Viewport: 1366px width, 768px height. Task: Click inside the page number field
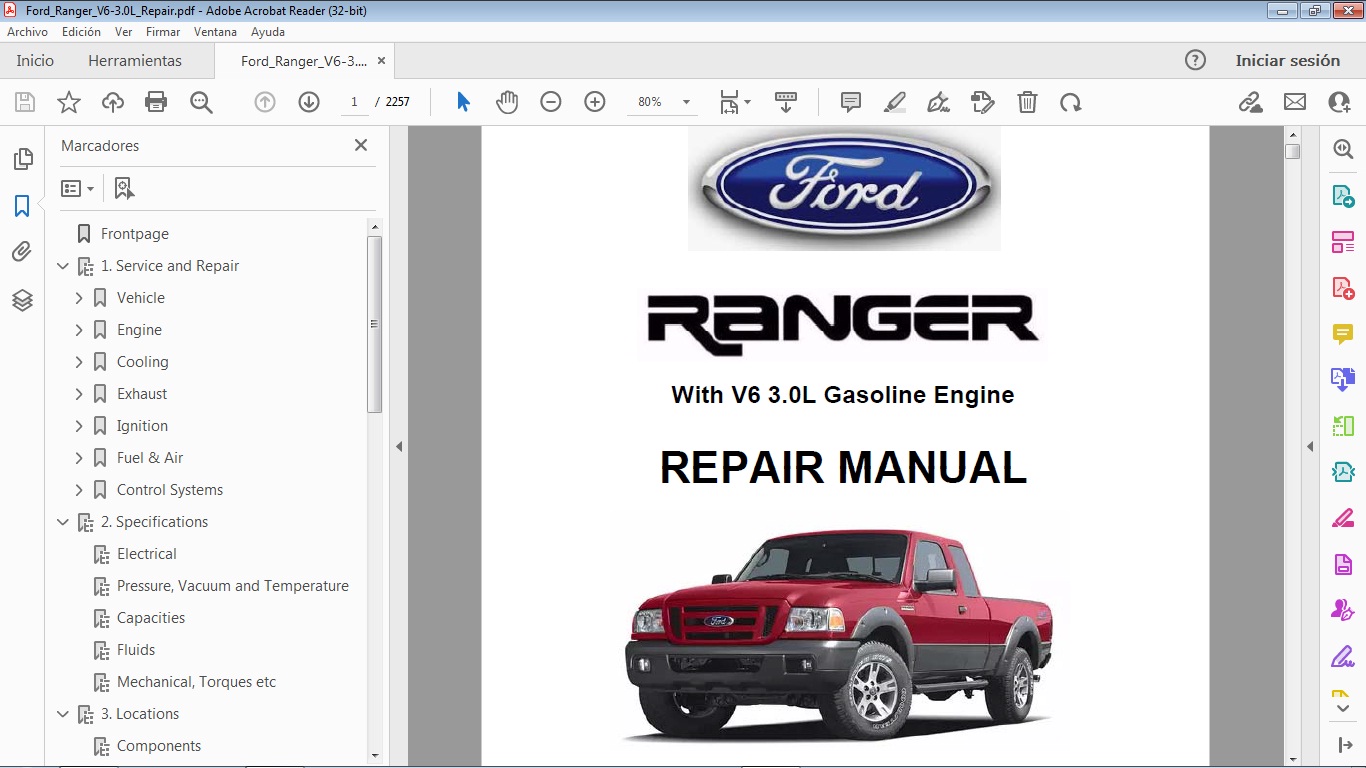tap(354, 101)
